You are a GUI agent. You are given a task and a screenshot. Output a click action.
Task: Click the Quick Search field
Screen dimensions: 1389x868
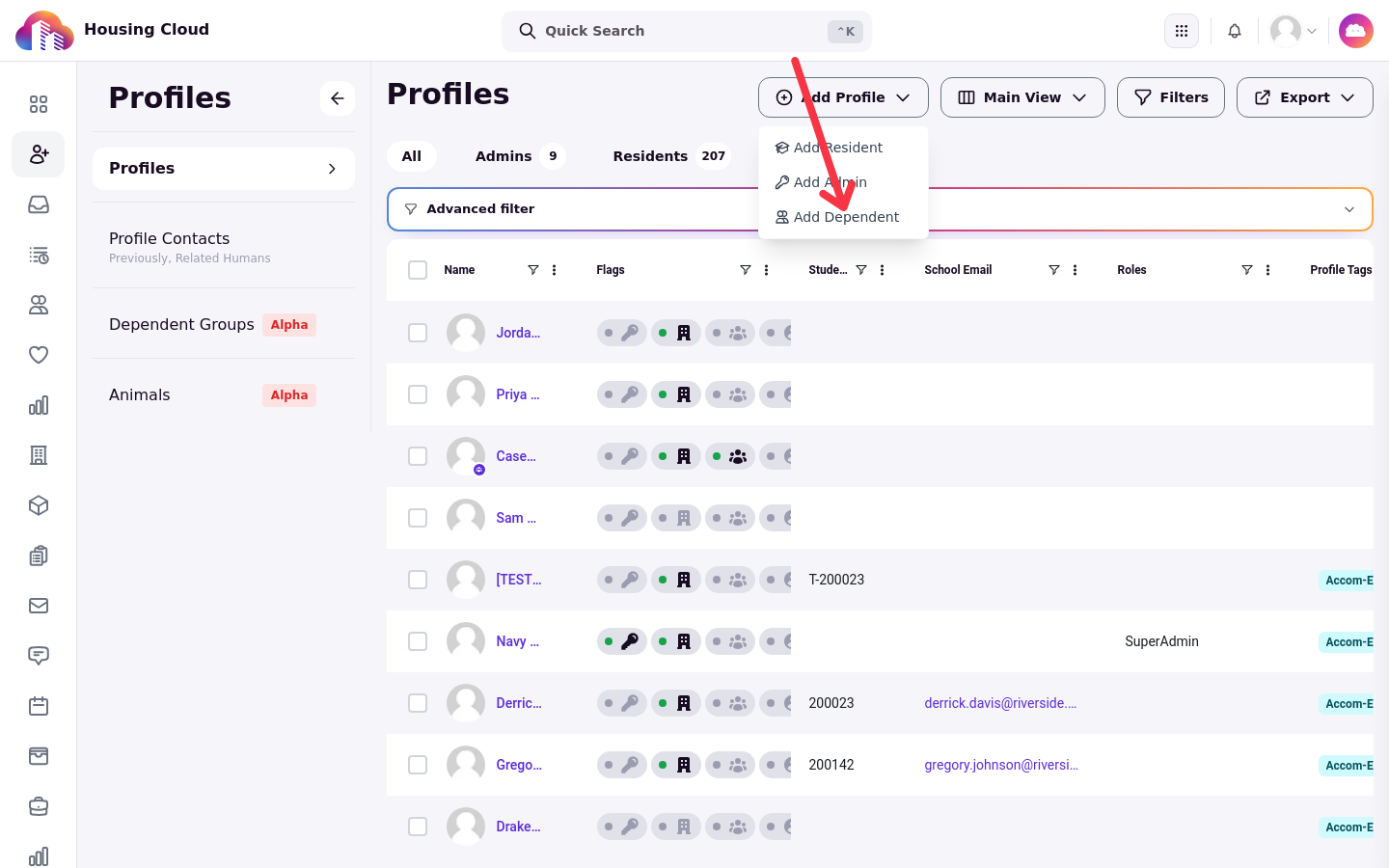tap(687, 31)
